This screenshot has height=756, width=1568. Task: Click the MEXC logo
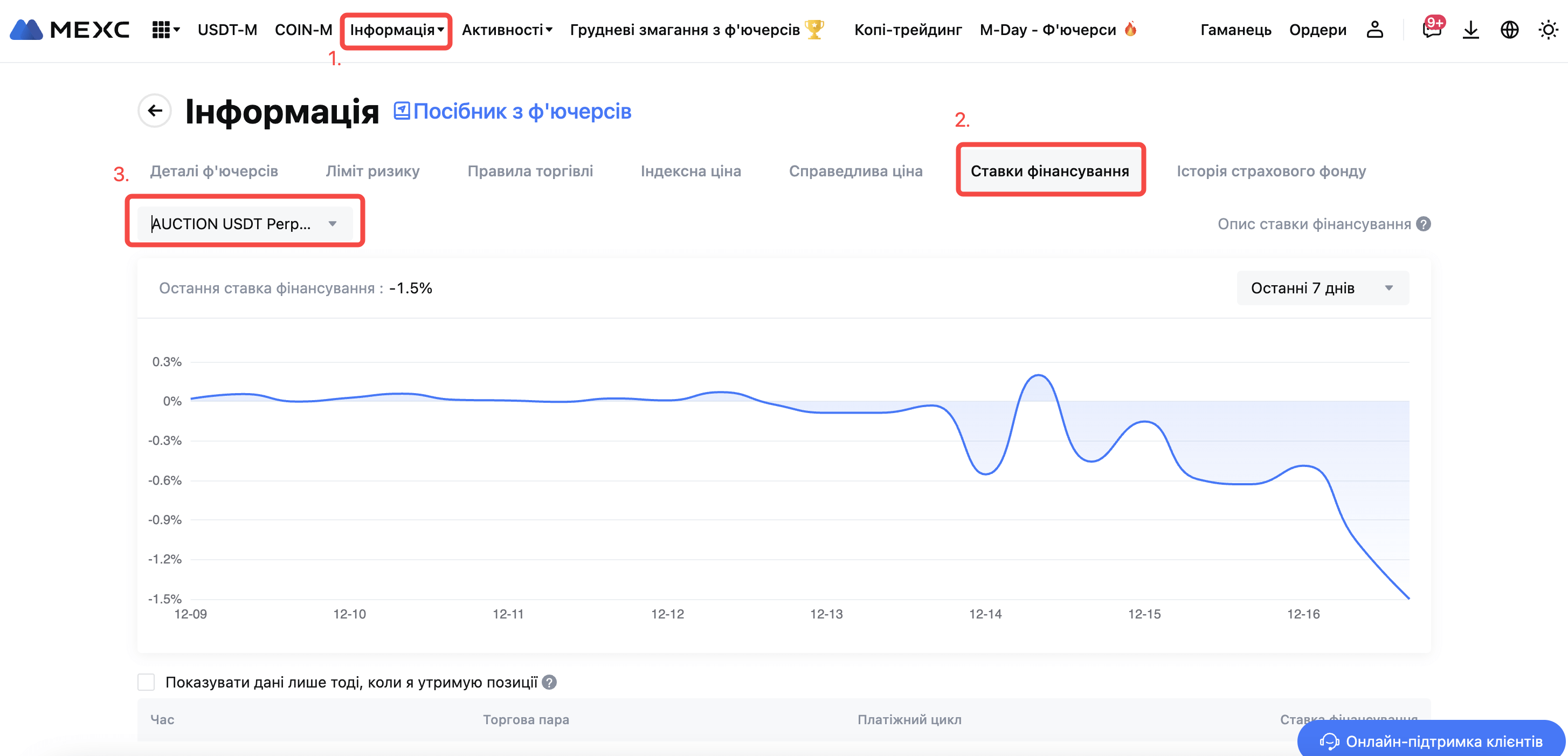pos(70,30)
